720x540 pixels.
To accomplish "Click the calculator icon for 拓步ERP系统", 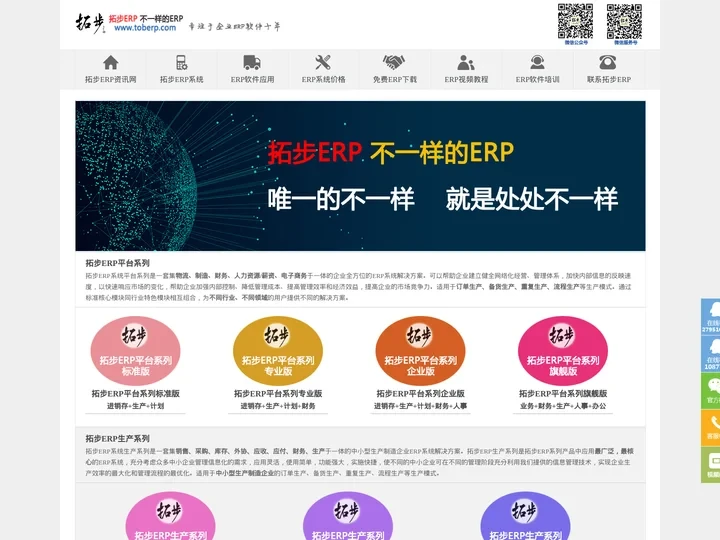I will [181, 62].
